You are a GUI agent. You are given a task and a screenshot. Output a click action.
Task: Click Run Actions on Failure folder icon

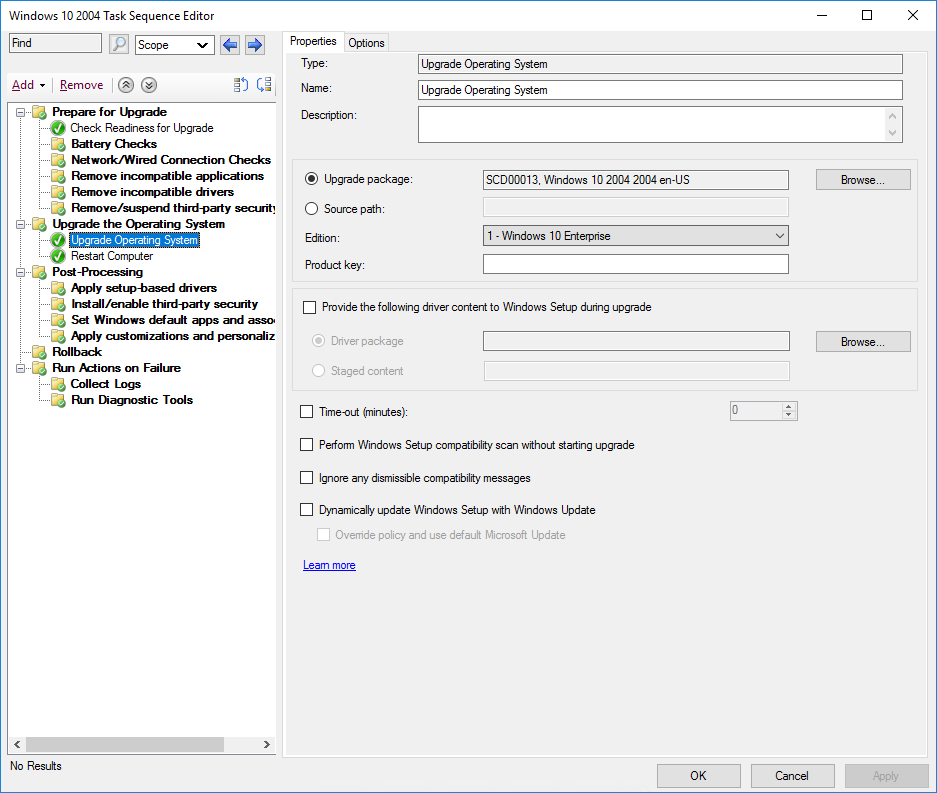click(x=39, y=369)
